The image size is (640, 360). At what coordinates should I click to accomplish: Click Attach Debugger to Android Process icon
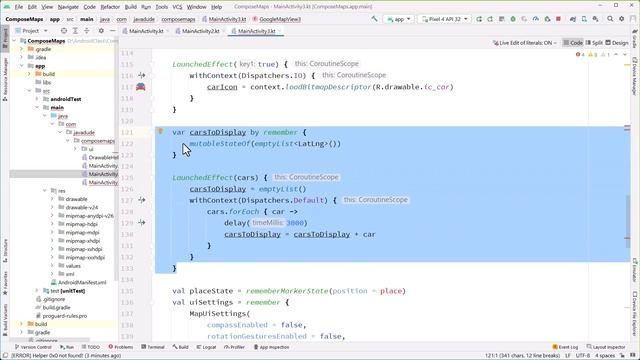click(547, 19)
